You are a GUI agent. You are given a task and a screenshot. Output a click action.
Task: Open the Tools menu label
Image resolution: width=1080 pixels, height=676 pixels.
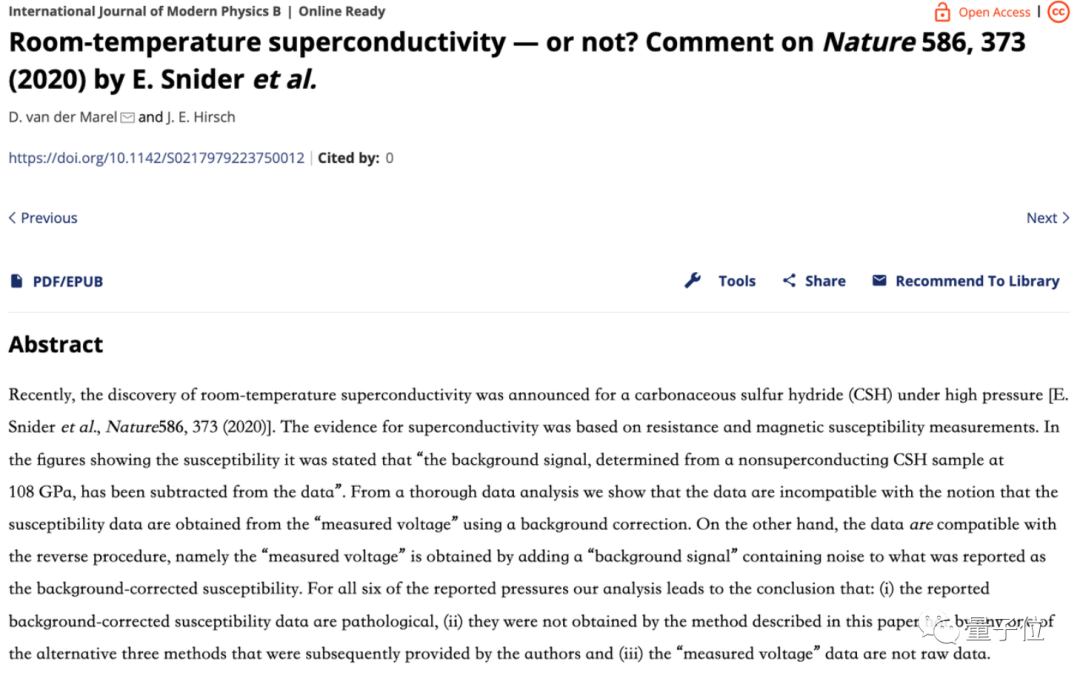737,281
